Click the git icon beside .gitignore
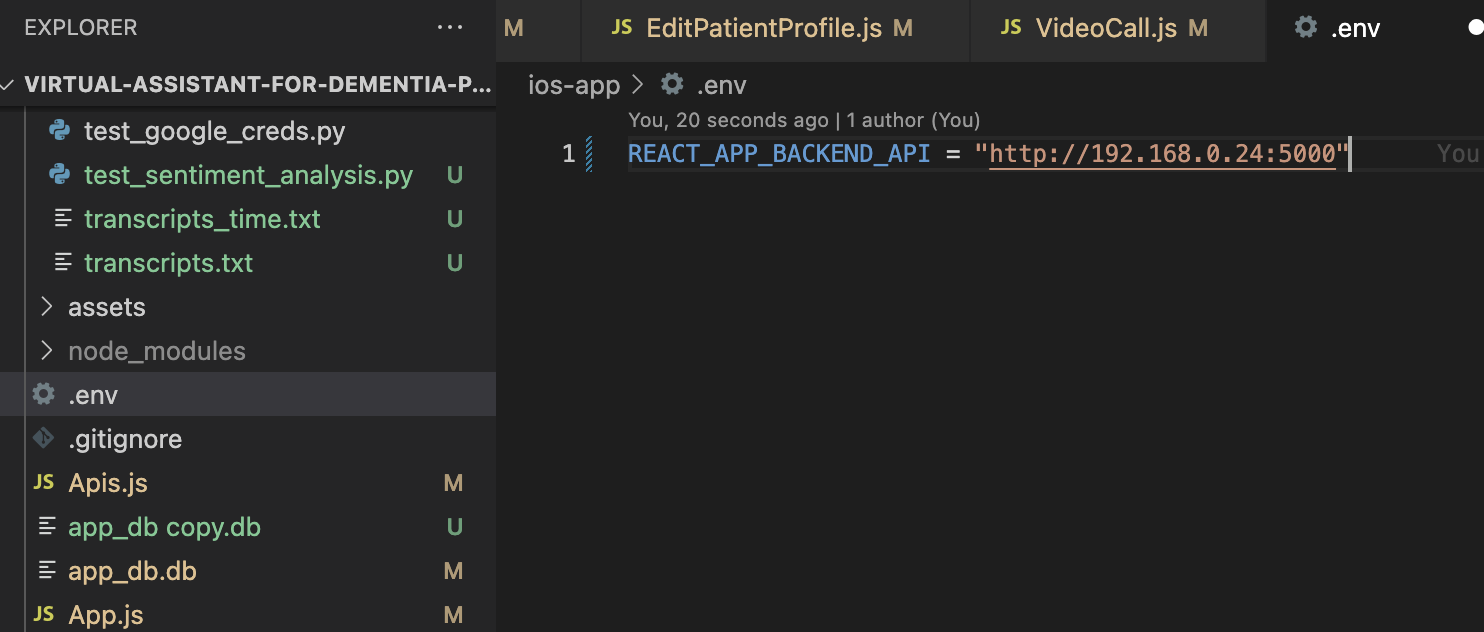 coord(44,439)
